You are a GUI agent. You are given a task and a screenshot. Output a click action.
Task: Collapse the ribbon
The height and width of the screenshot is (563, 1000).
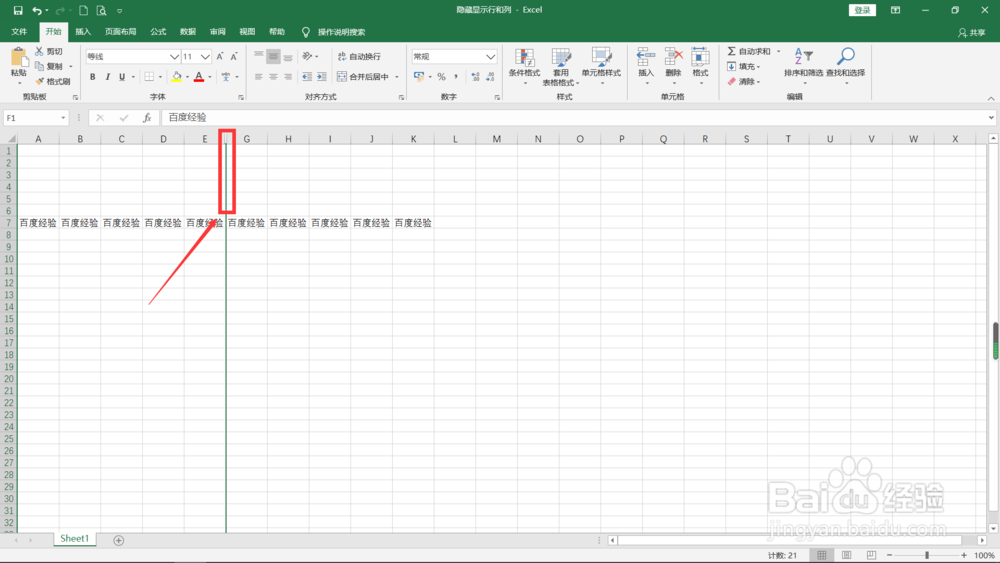(x=990, y=98)
